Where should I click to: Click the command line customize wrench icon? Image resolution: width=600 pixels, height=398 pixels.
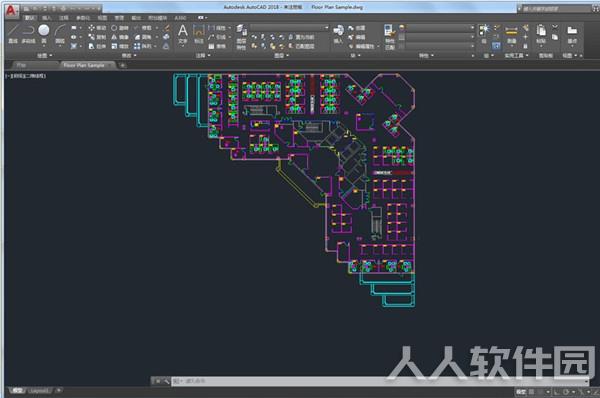tap(166, 381)
